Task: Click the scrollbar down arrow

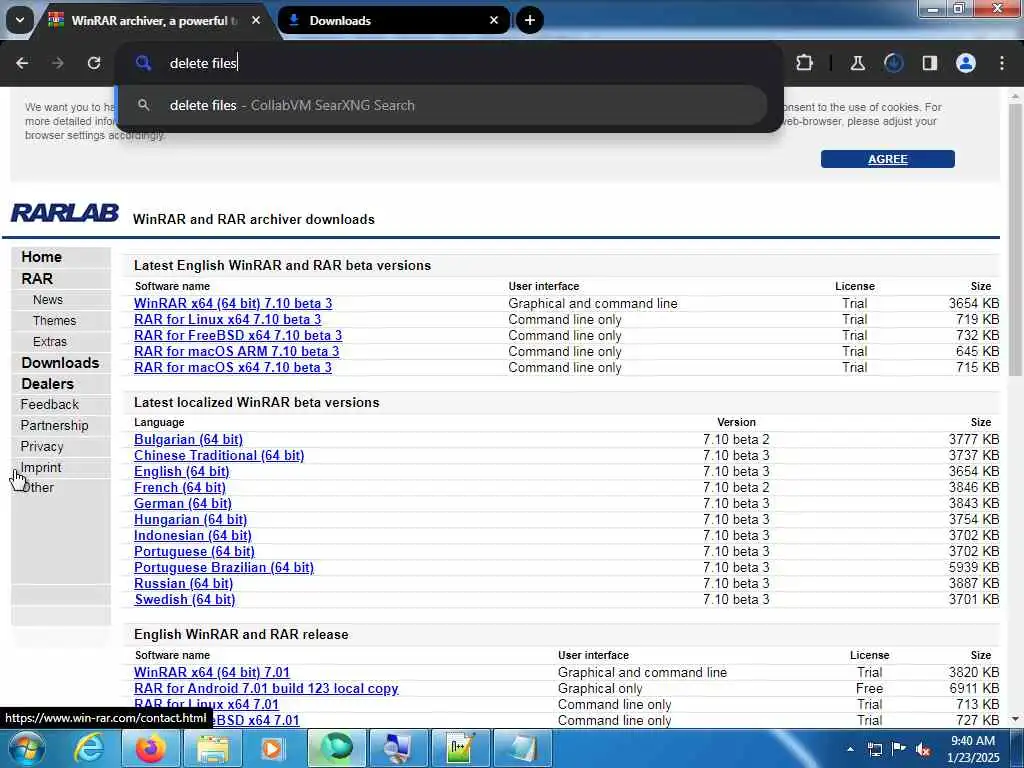Action: (x=1015, y=719)
